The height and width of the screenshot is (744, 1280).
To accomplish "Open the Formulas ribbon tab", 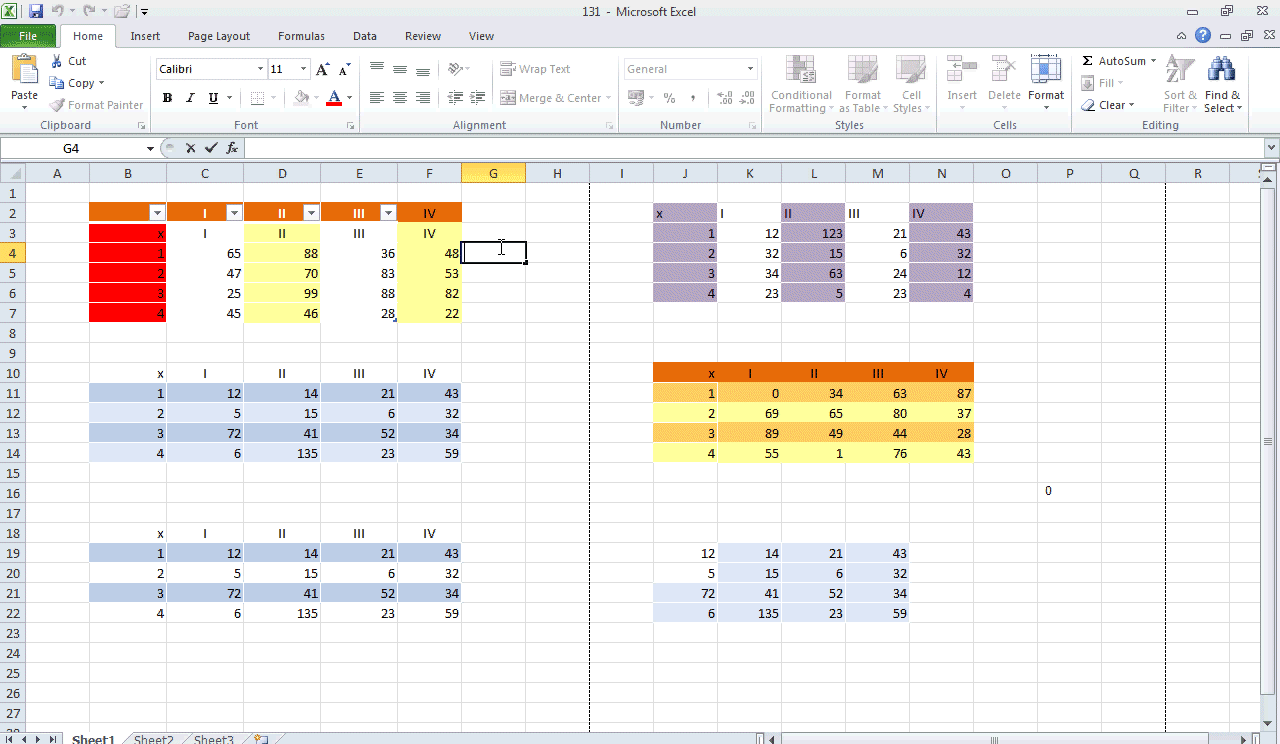I will pyautogui.click(x=301, y=36).
